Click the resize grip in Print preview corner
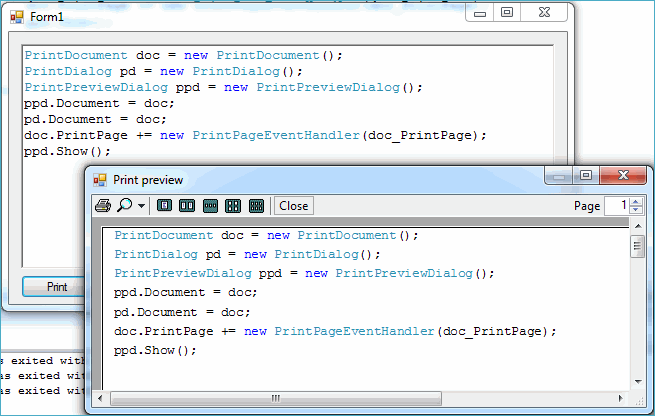Viewport: 655px width, 416px height. coord(639,401)
